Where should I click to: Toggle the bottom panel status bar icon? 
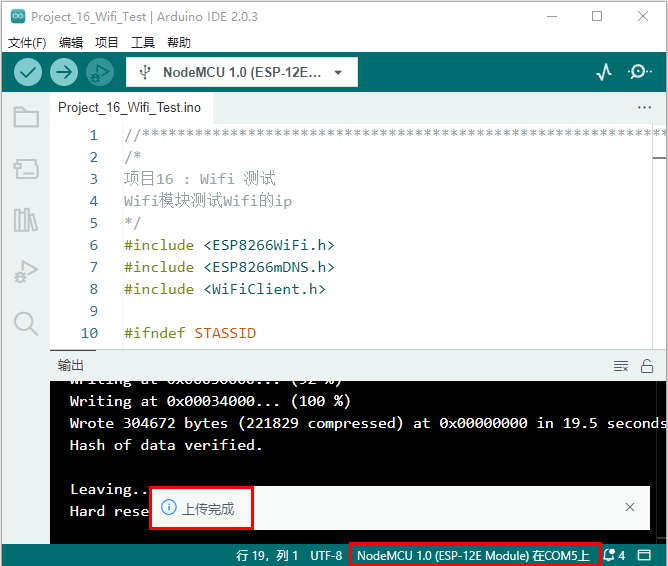(644, 555)
